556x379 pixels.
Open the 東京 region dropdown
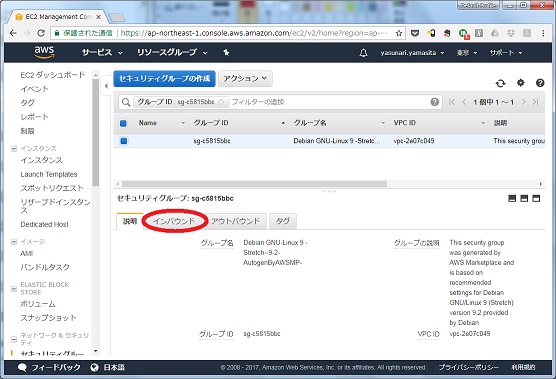click(x=467, y=53)
